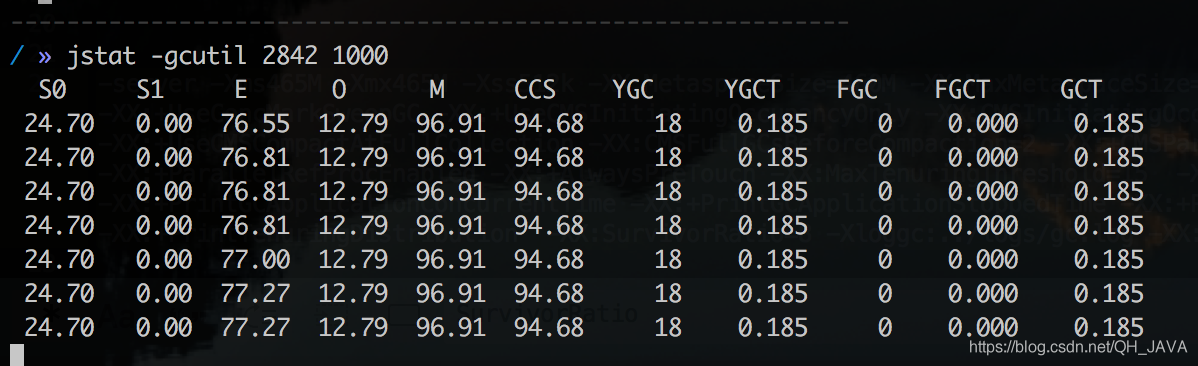Screen dimensions: 1198x366
Task: Click the GCT column header
Action: (1080, 90)
